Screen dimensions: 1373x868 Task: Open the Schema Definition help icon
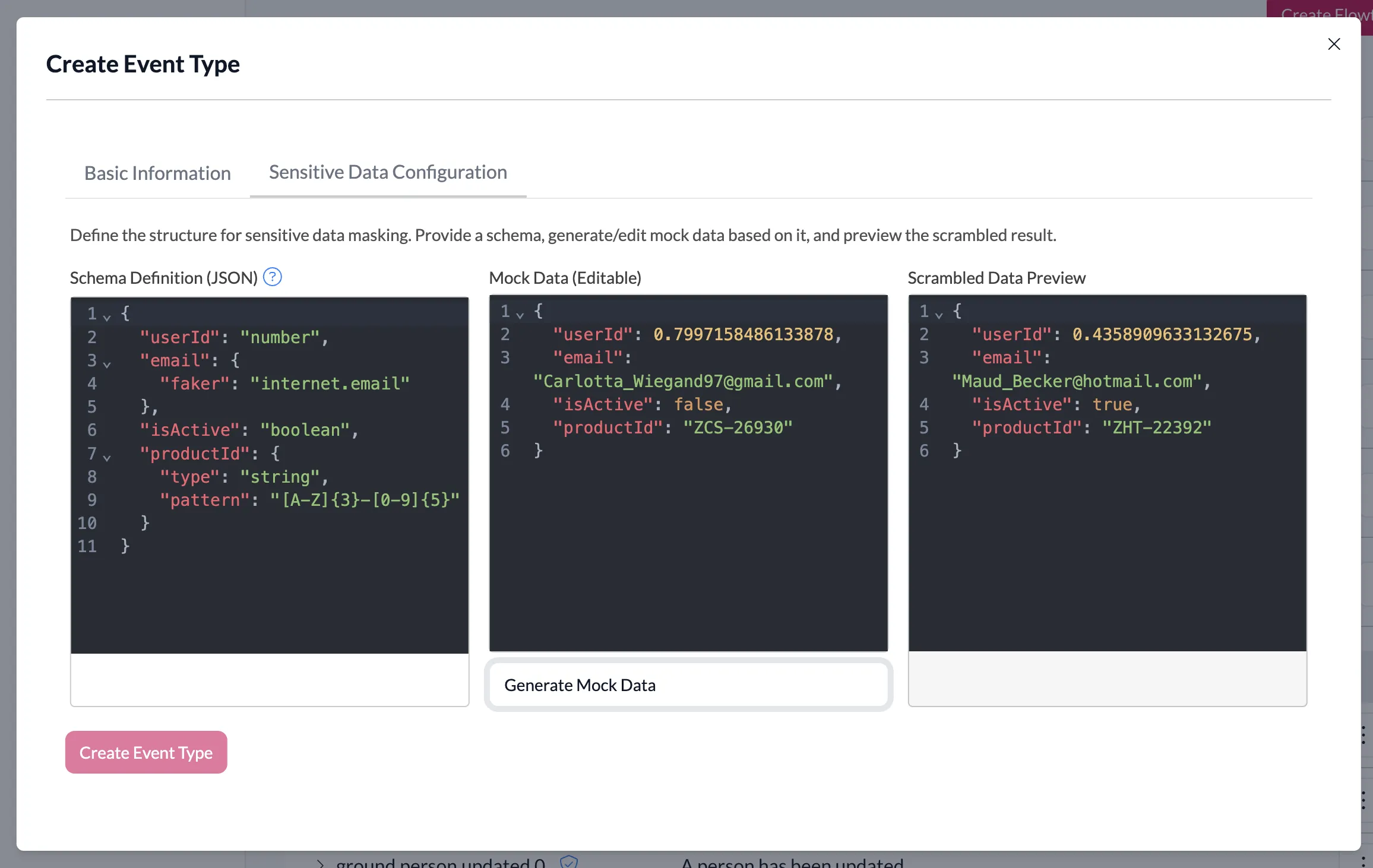(x=273, y=277)
